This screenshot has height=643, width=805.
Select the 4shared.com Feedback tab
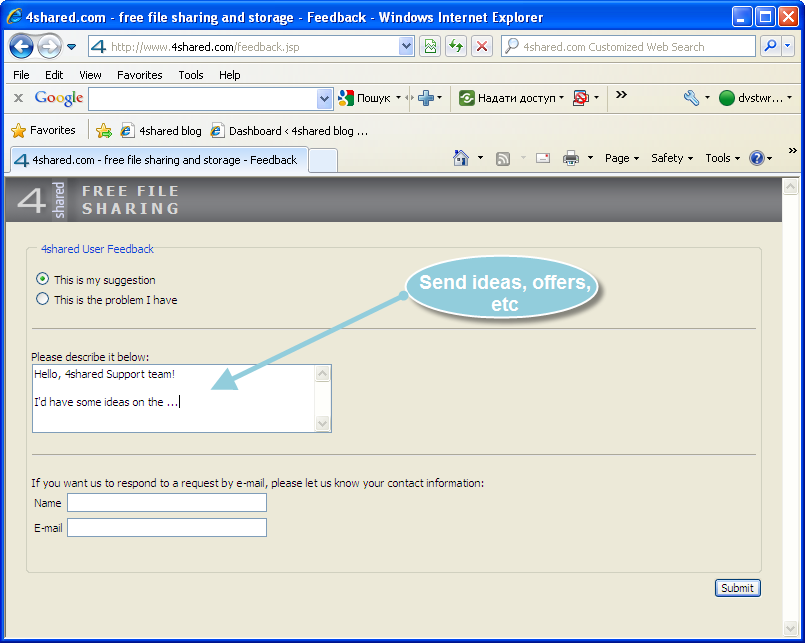click(159, 160)
